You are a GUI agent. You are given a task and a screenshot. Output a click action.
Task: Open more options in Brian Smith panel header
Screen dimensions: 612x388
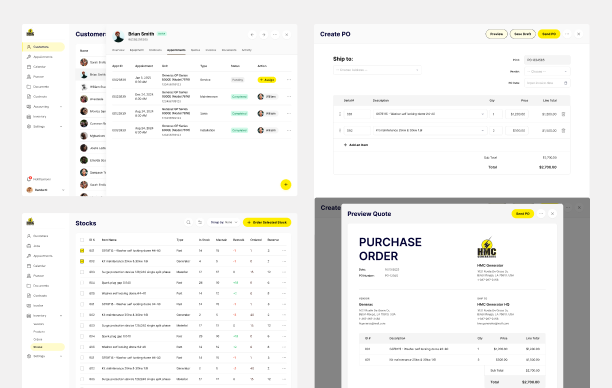(275, 35)
